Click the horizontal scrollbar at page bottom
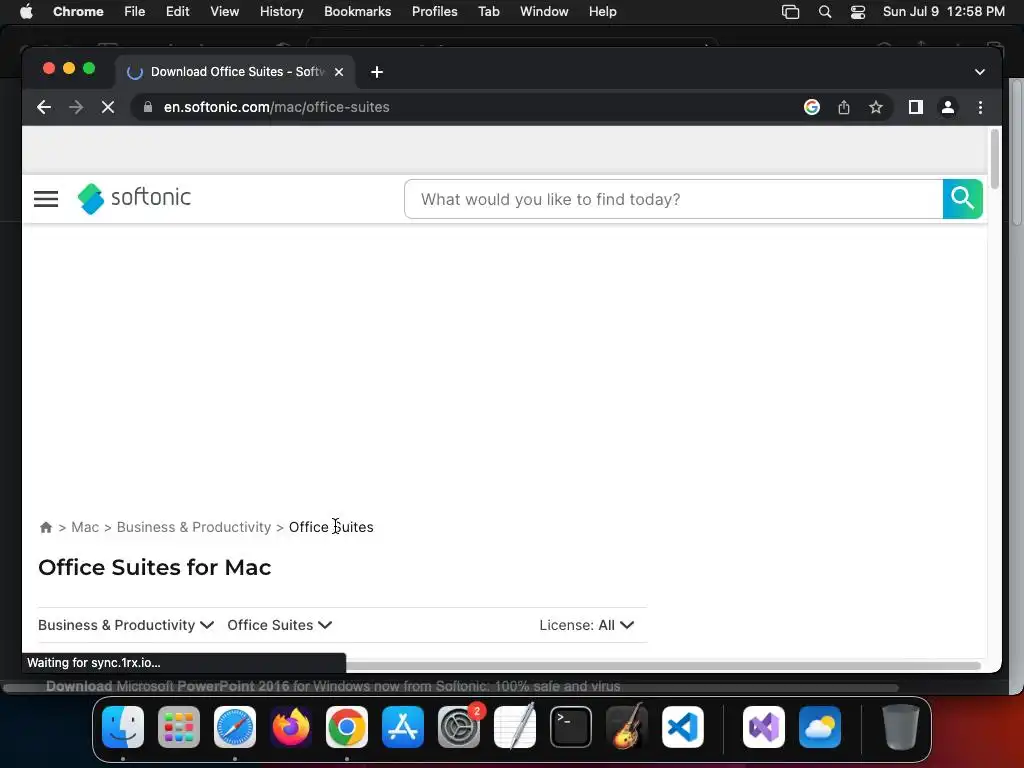Viewport: 1024px width, 768px height. (663, 665)
